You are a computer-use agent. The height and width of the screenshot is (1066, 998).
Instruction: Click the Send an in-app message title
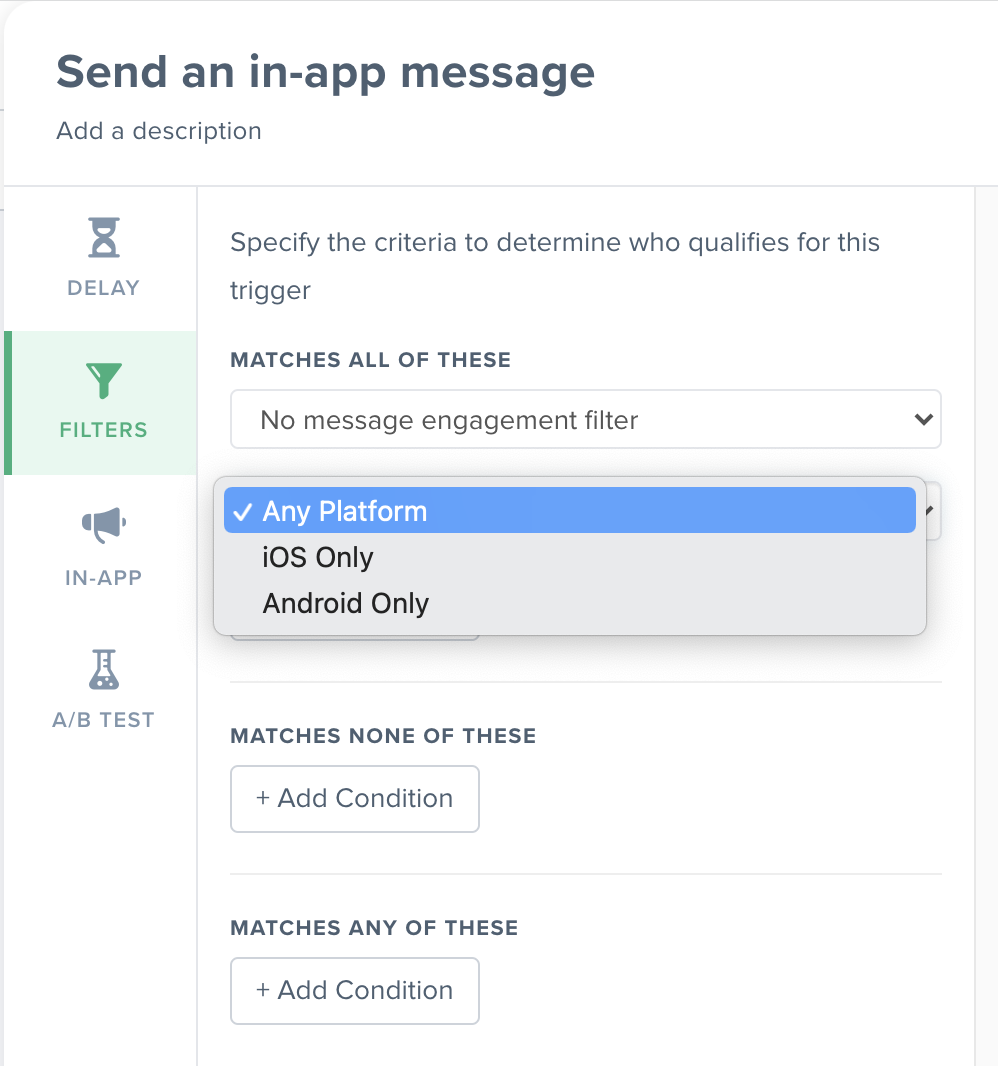(326, 72)
